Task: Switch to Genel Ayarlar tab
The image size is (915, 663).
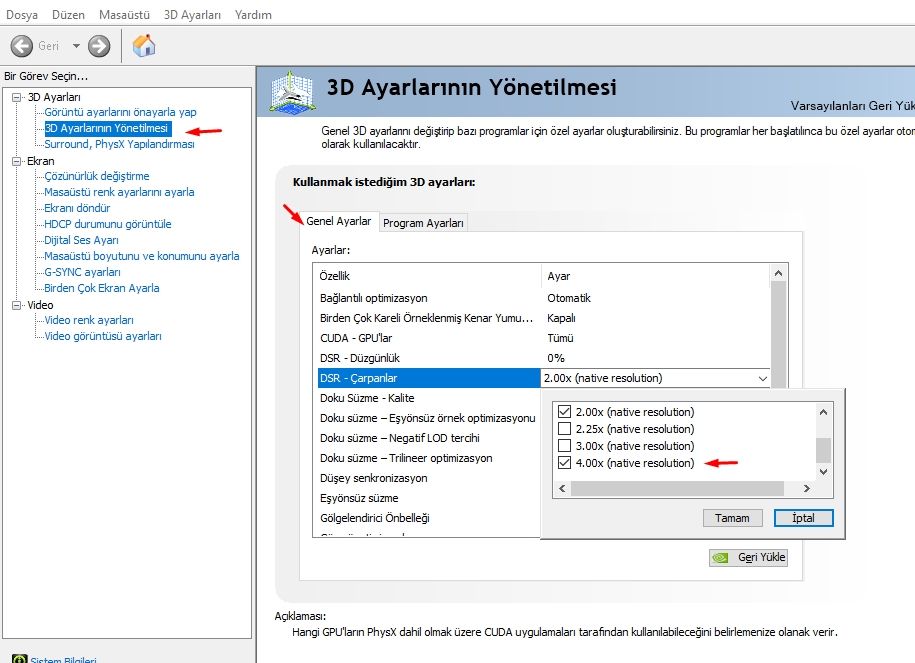Action: pos(338,221)
